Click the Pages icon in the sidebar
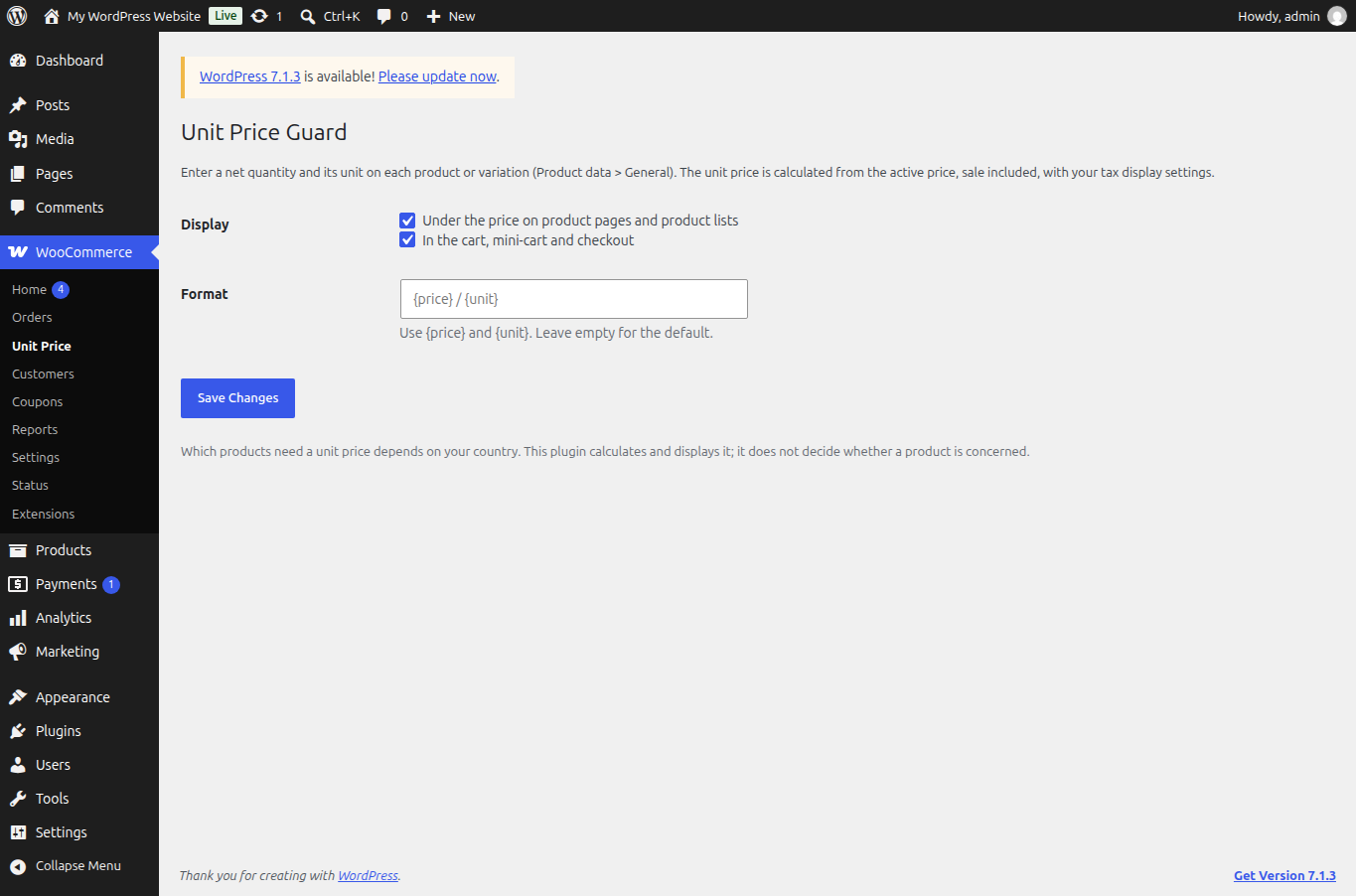 18,174
